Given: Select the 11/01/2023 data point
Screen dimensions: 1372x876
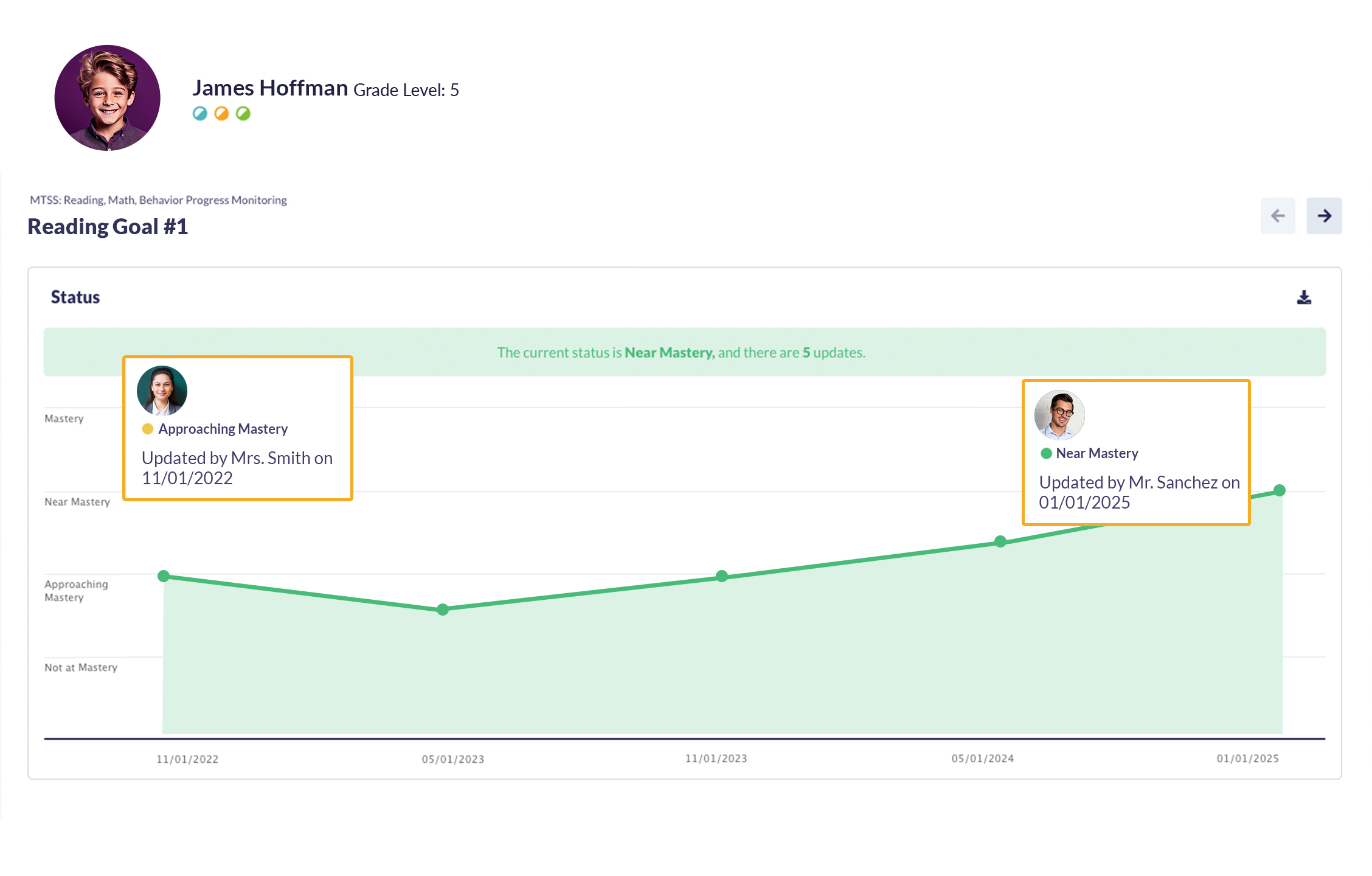Looking at the screenshot, I should coord(721,576).
